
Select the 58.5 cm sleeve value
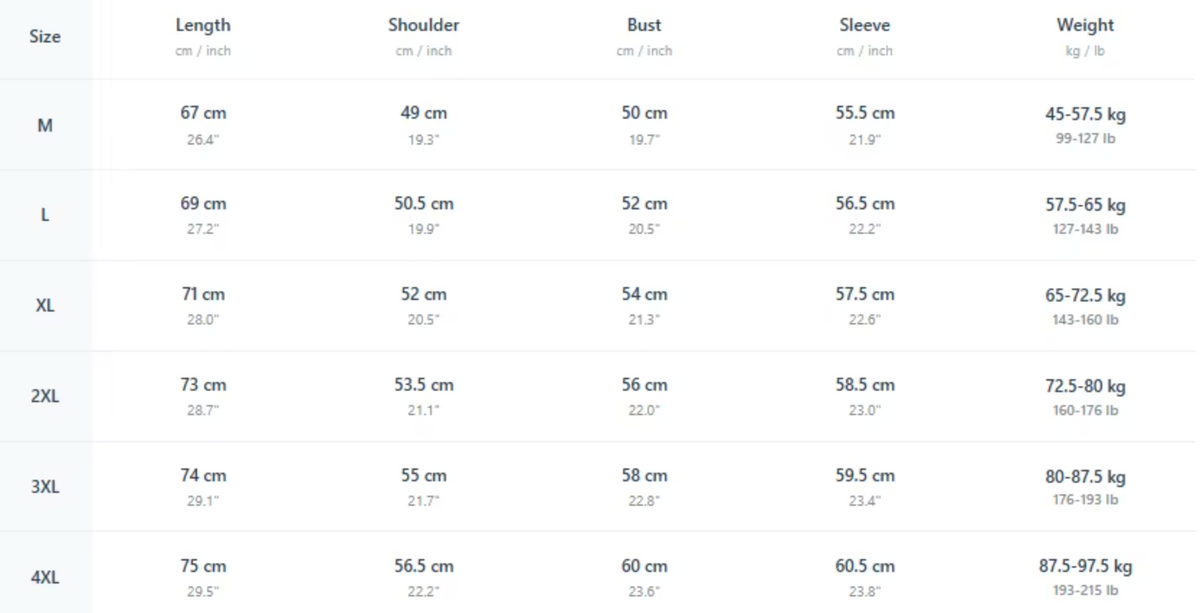click(865, 385)
